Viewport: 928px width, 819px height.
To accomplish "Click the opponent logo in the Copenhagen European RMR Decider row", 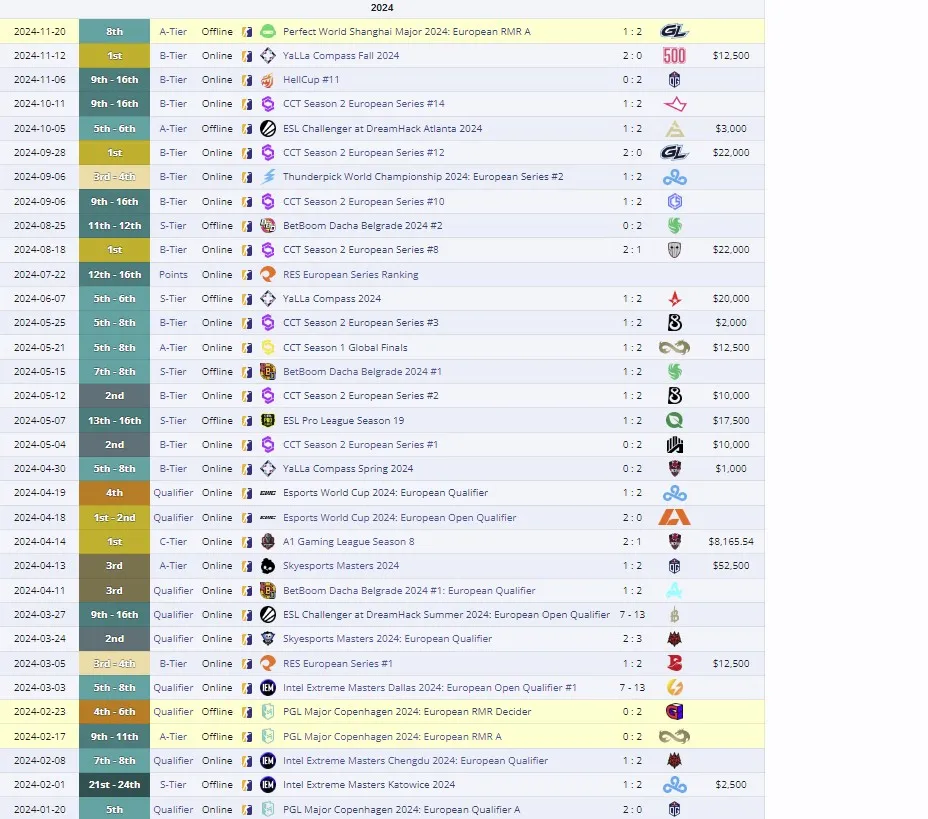I will 675,712.
